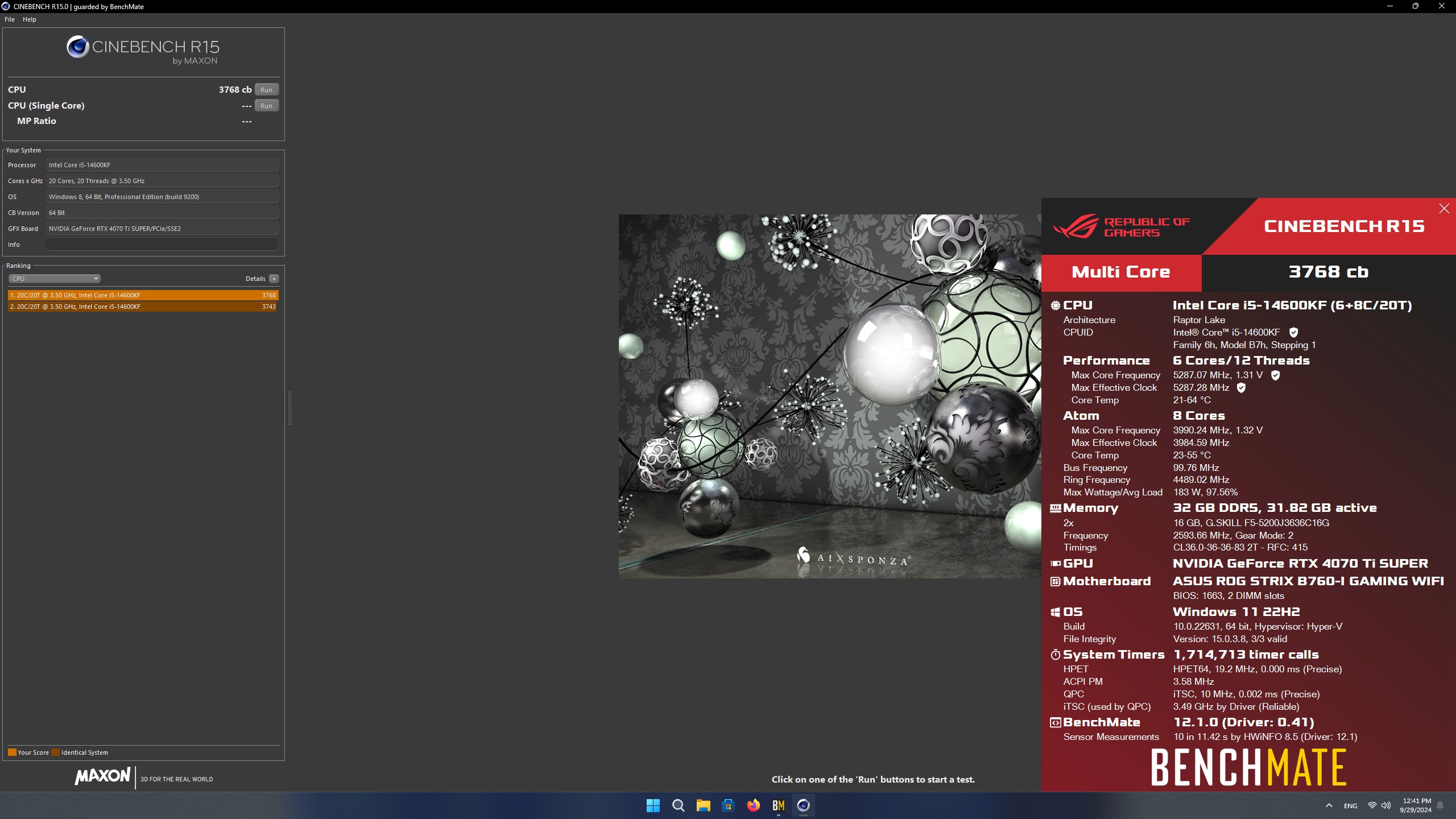Screen dimensions: 1456x819
Task: Click the Republic of Gamers logo
Action: (x=1121, y=226)
